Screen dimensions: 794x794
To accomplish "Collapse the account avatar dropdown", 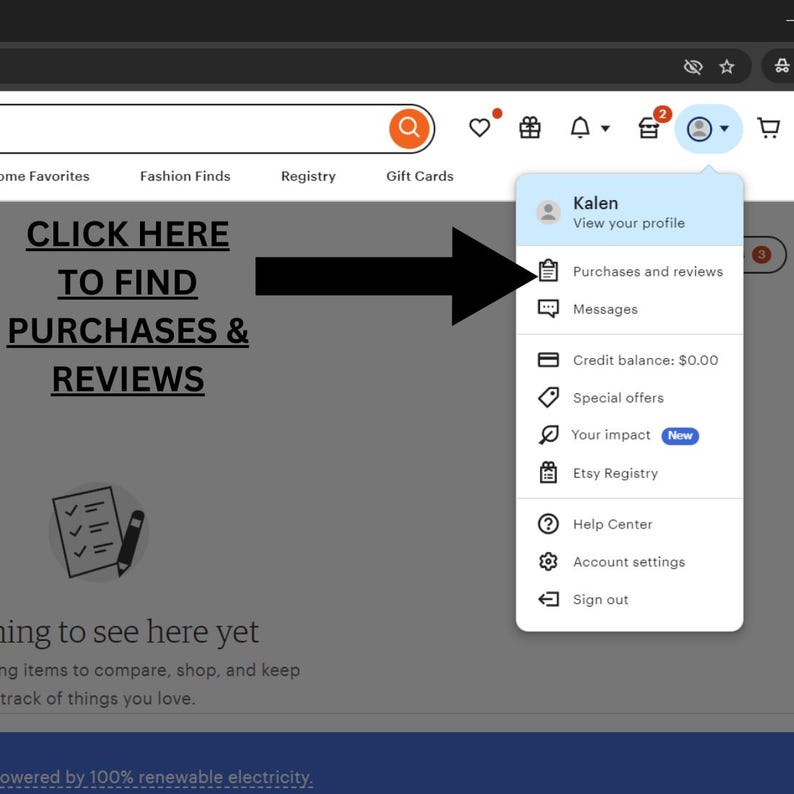I will [708, 129].
